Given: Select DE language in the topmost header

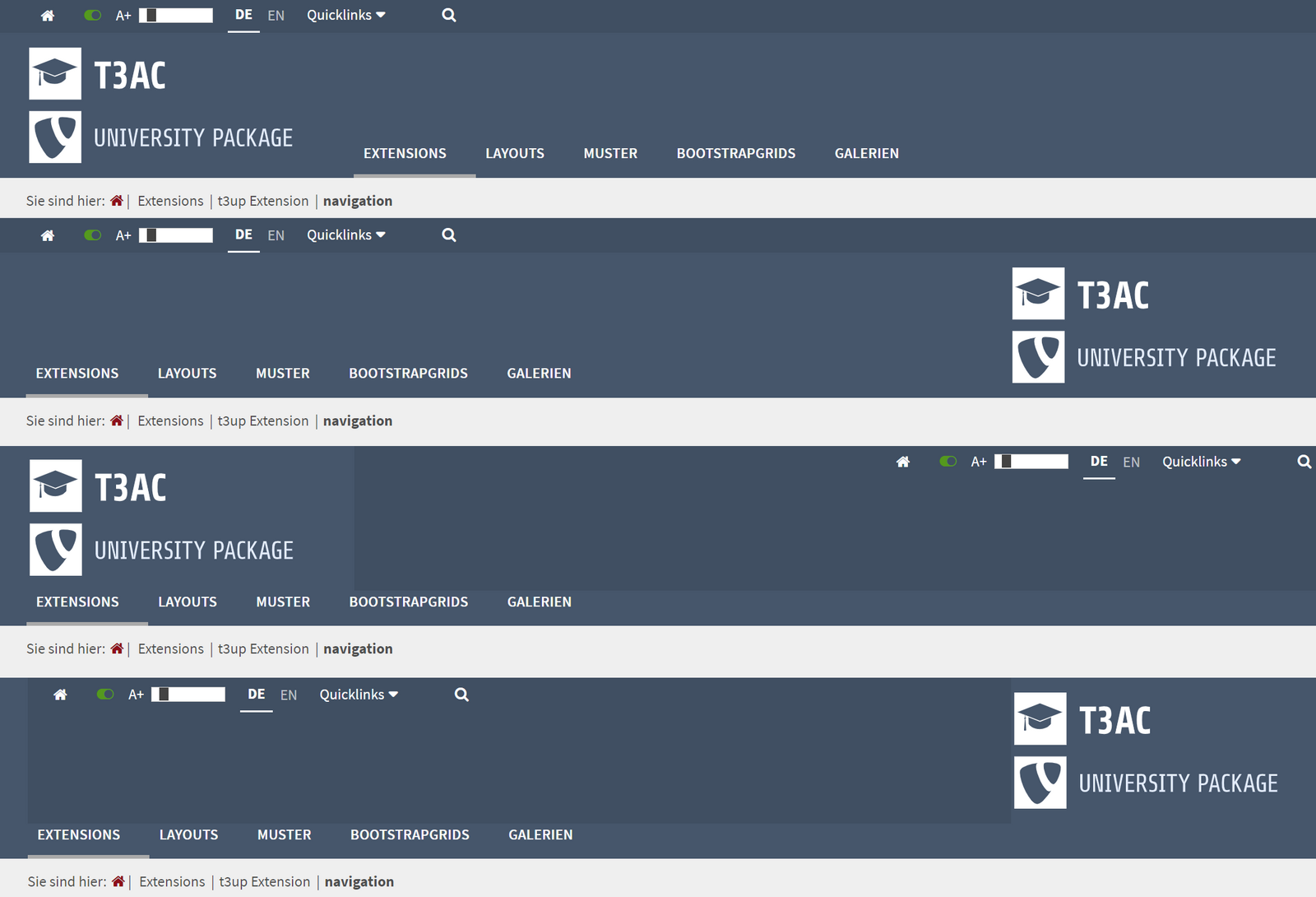Looking at the screenshot, I should [243, 15].
